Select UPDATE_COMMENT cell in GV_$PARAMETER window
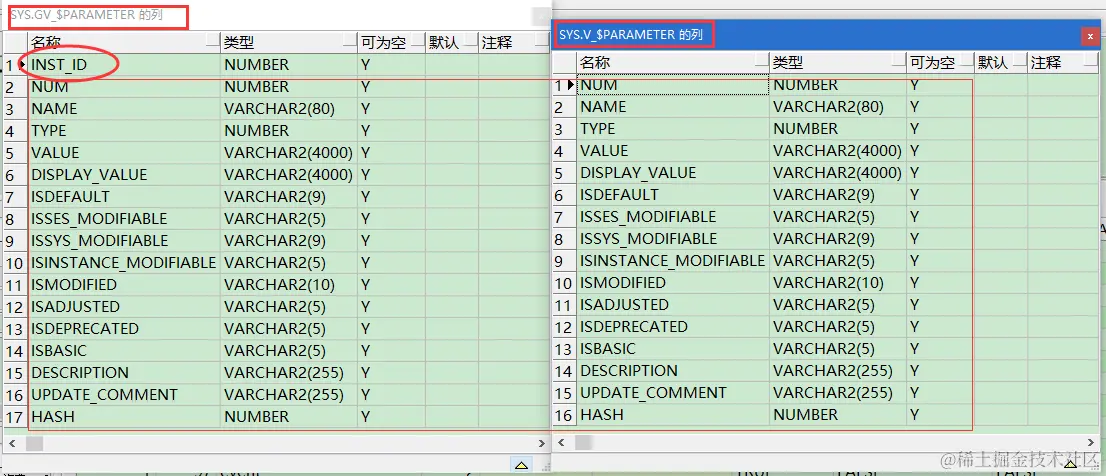 point(124,394)
